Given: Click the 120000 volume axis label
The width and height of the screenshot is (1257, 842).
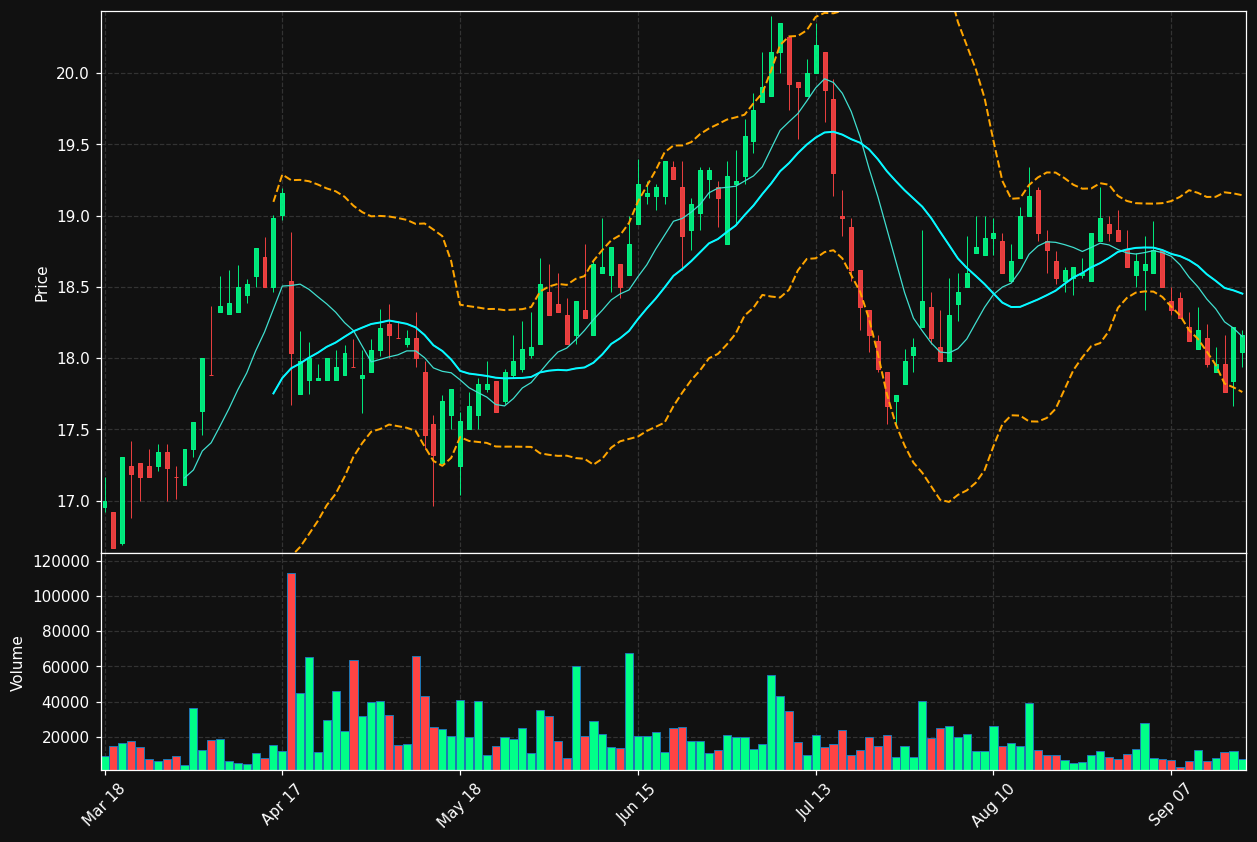Looking at the screenshot, I should [x=61, y=562].
